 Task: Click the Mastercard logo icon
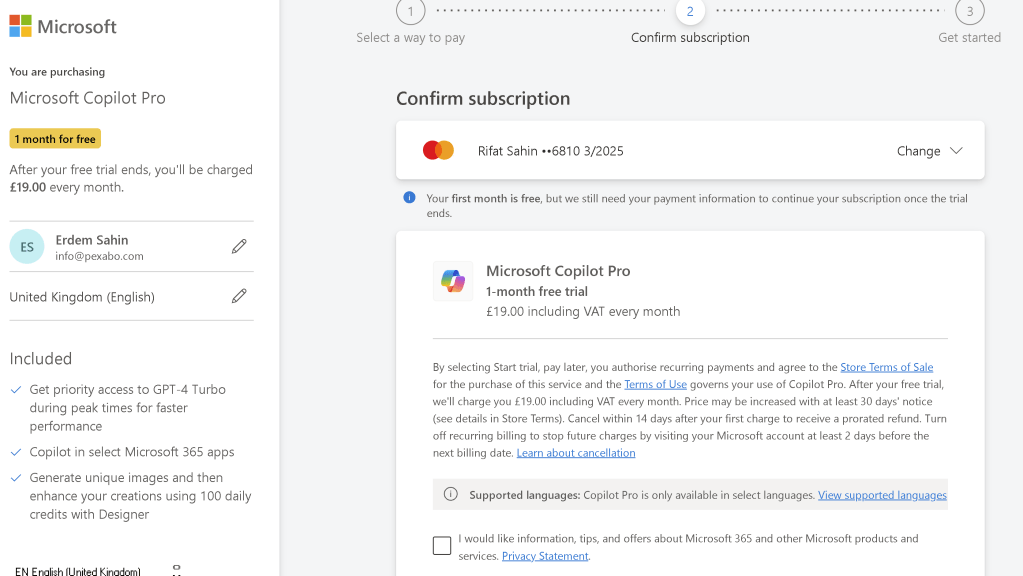pyautogui.click(x=438, y=150)
